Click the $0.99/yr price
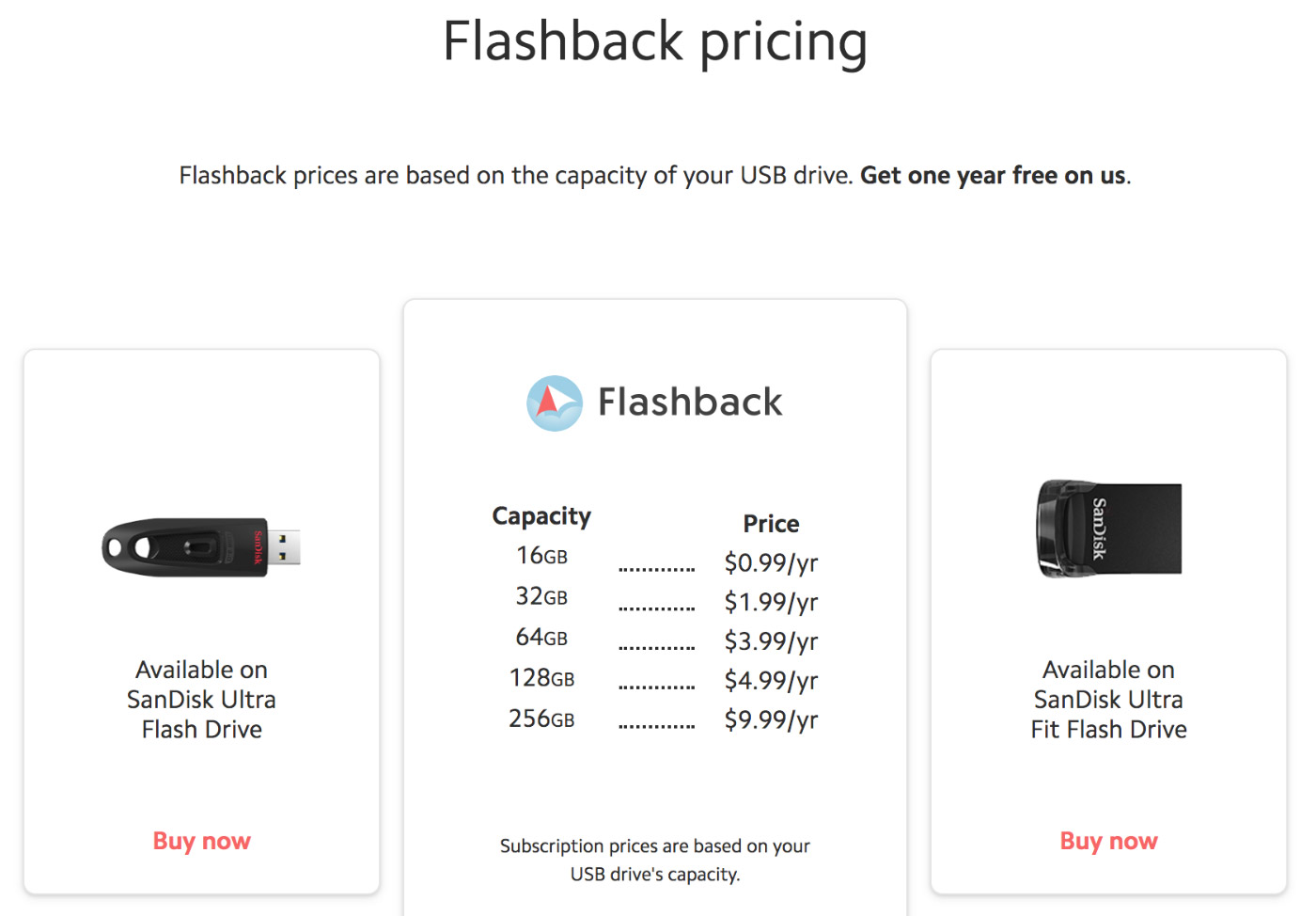Viewport: 1316px width, 916px height. point(771,562)
